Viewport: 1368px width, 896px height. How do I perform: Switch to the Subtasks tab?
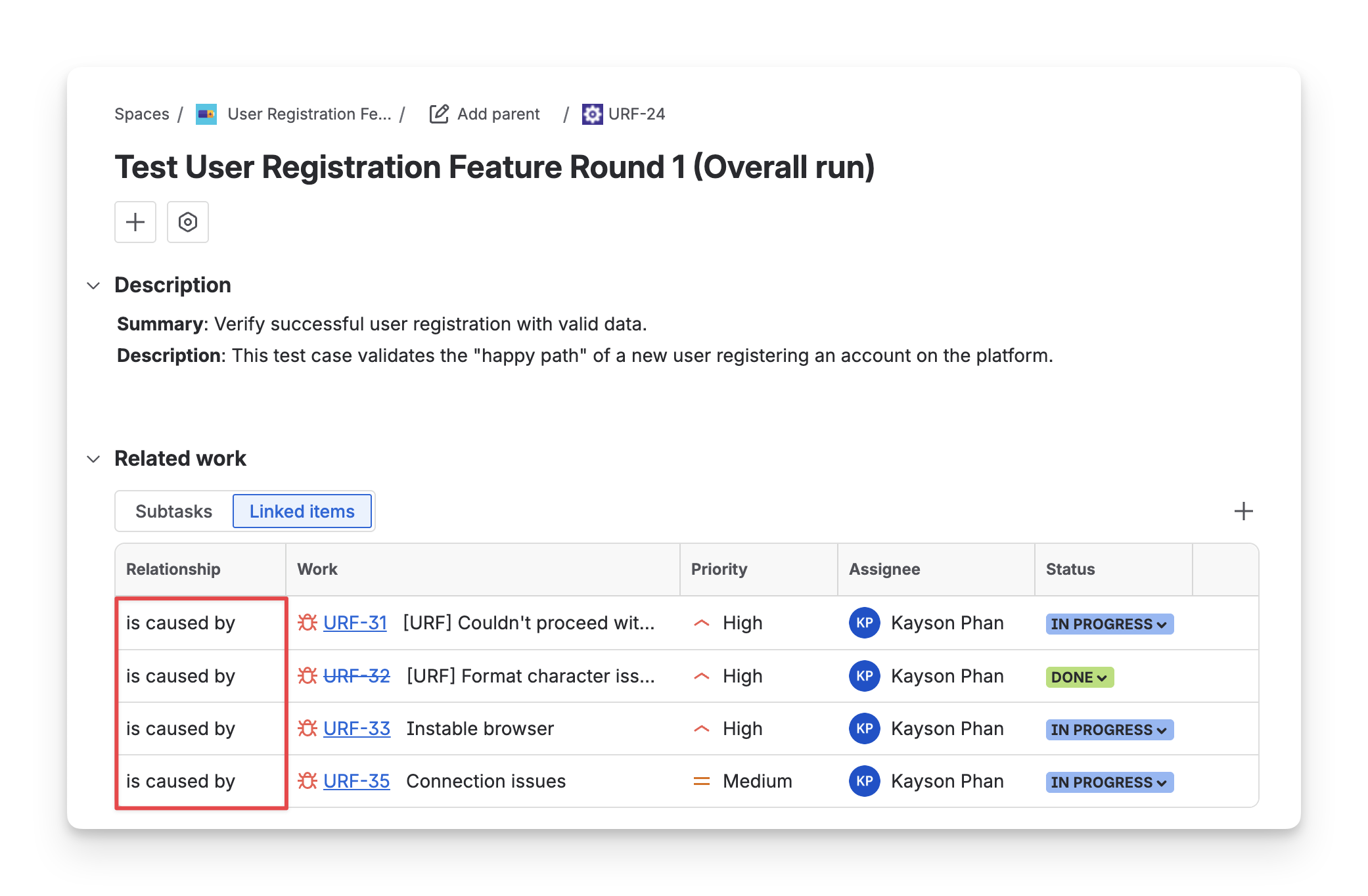173,511
